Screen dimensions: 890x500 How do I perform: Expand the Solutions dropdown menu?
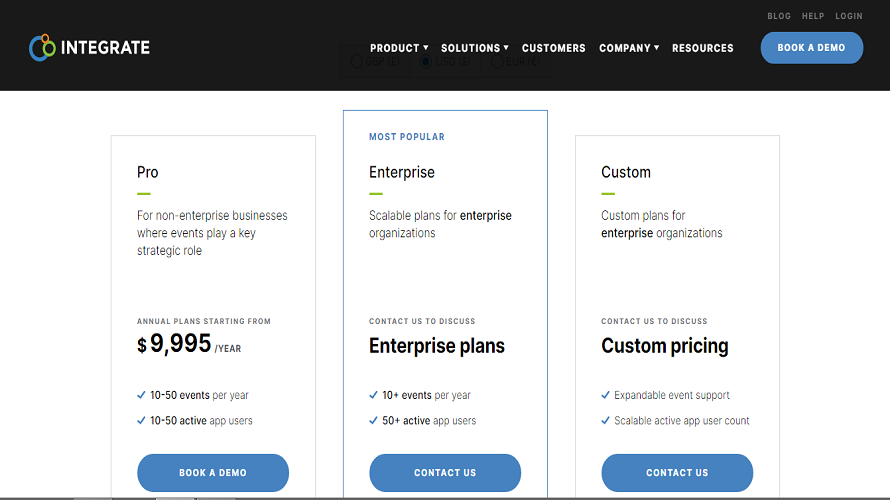[x=475, y=48]
